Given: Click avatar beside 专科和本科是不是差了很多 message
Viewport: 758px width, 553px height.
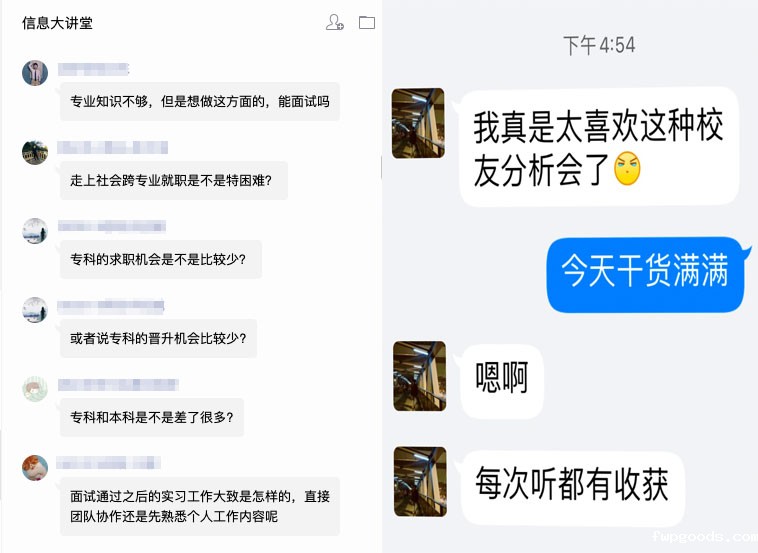Looking at the screenshot, I should [35, 389].
